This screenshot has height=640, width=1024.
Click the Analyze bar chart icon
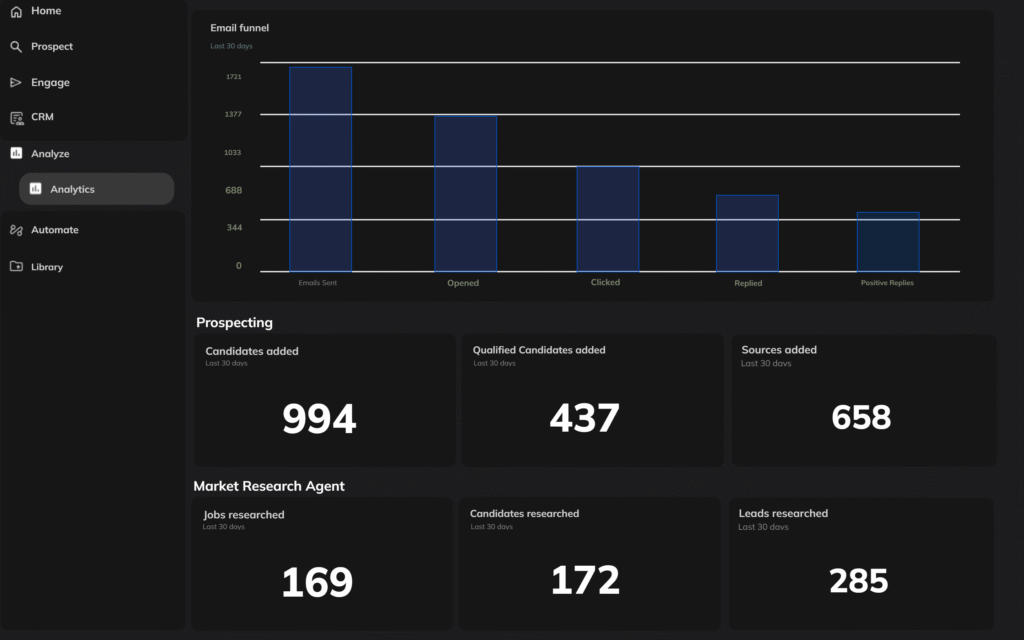coord(16,154)
